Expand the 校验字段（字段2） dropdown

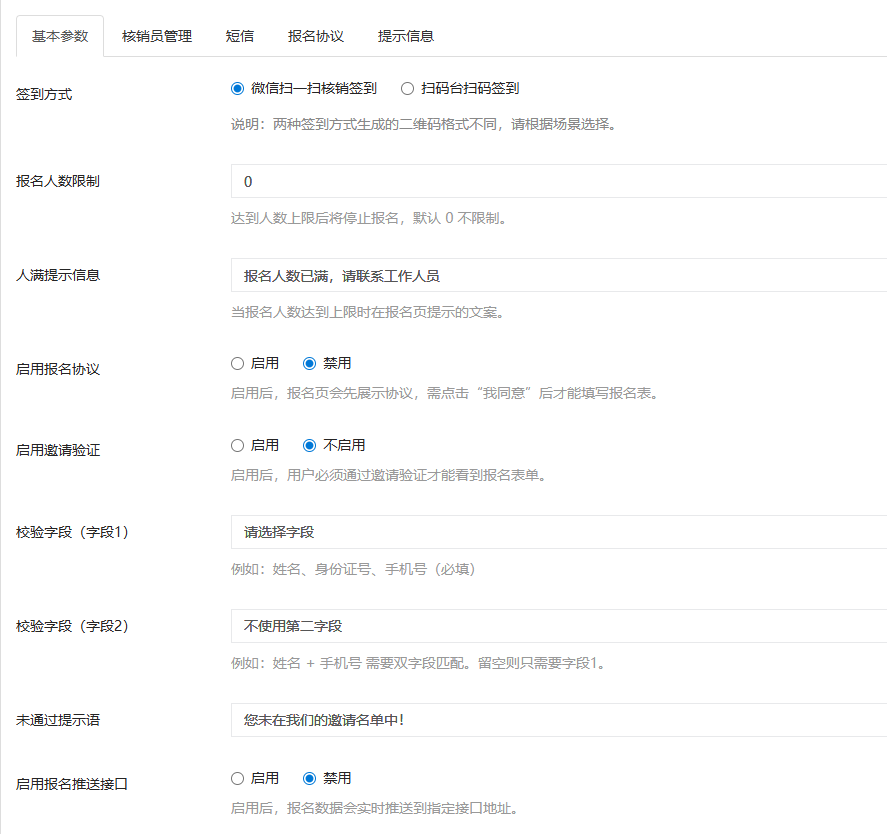558,626
